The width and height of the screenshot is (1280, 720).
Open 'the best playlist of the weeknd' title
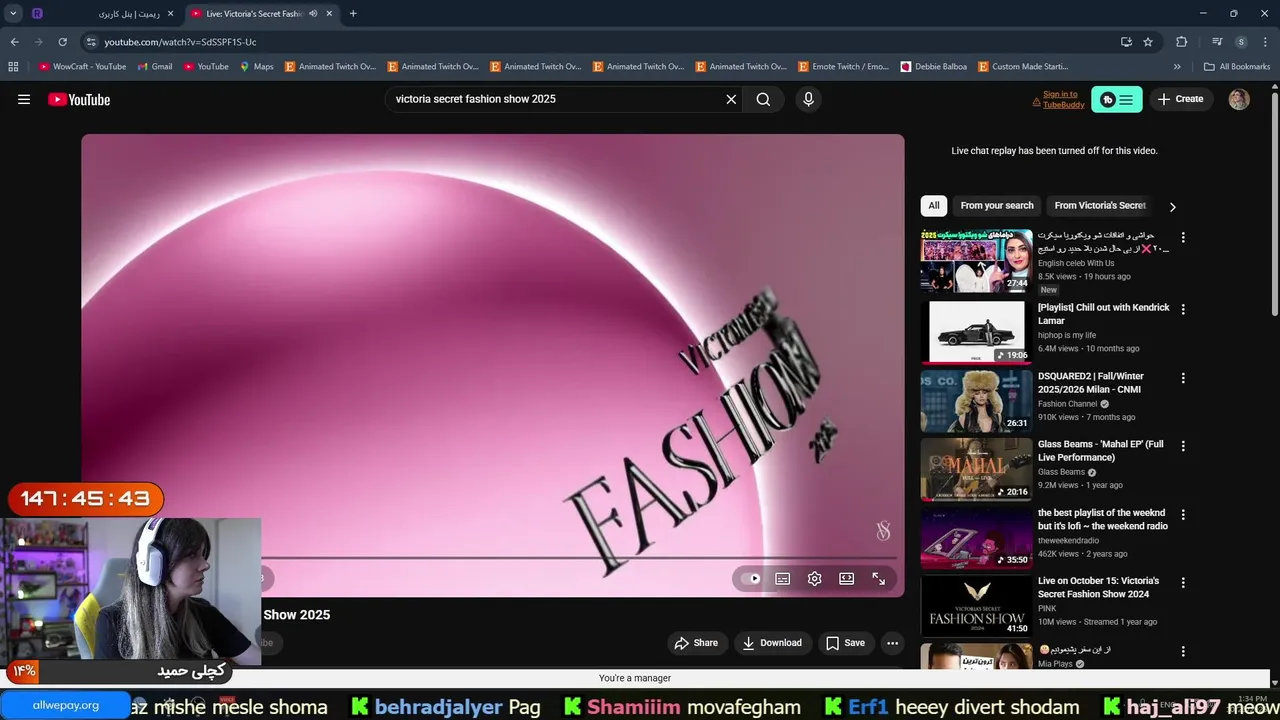1103,519
